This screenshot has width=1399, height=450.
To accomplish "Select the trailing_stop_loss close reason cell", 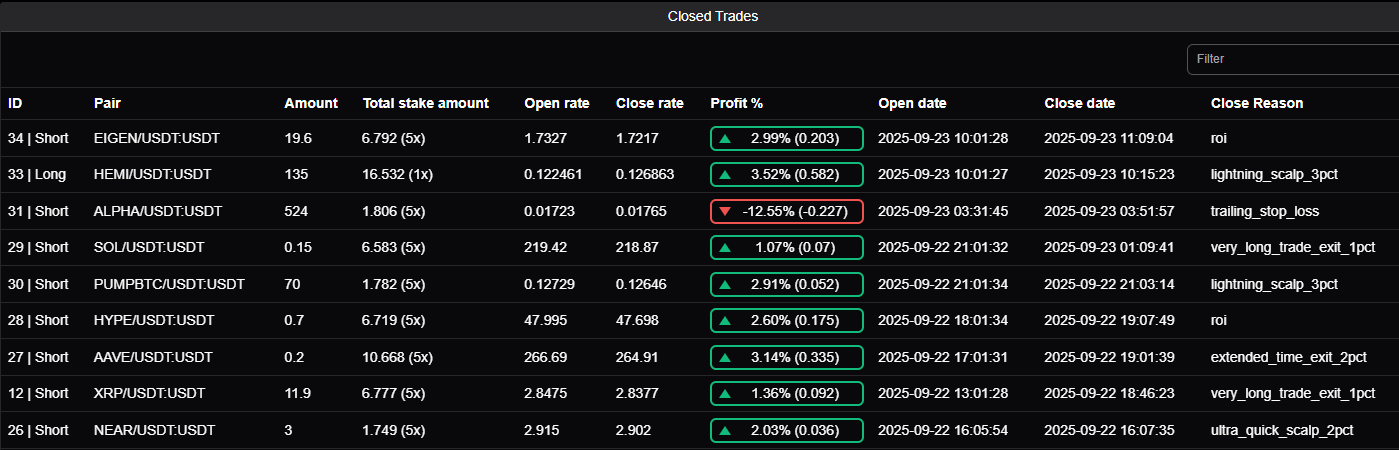I will pos(1264,211).
